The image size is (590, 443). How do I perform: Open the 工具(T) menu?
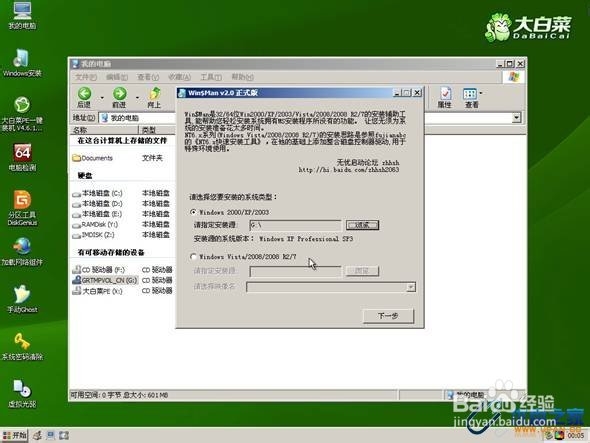click(211, 77)
